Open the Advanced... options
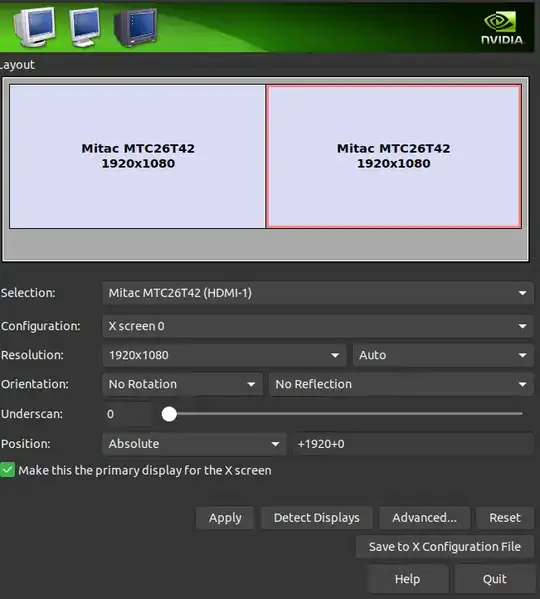The width and height of the screenshot is (540, 599). [x=424, y=518]
